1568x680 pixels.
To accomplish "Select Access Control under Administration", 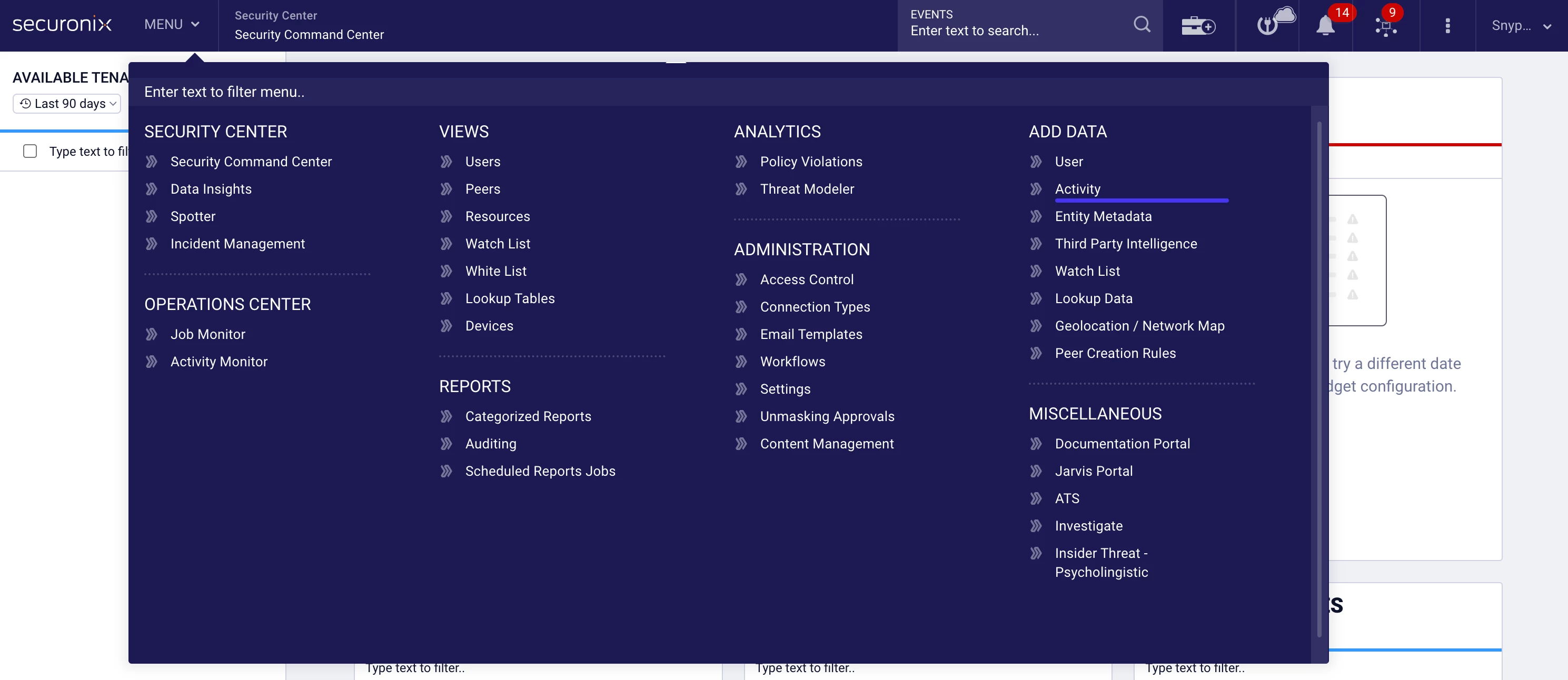I will pos(807,280).
